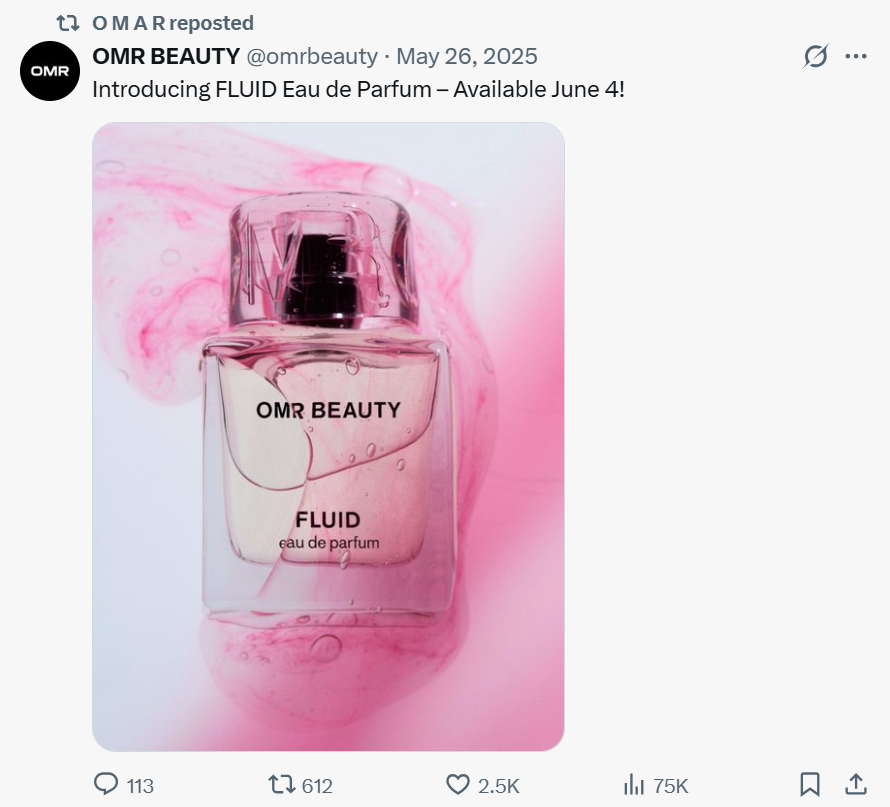Viewport: 890px width, 807px height.
Task: Open the May 26, 2025 timestamp link
Action: [467, 56]
